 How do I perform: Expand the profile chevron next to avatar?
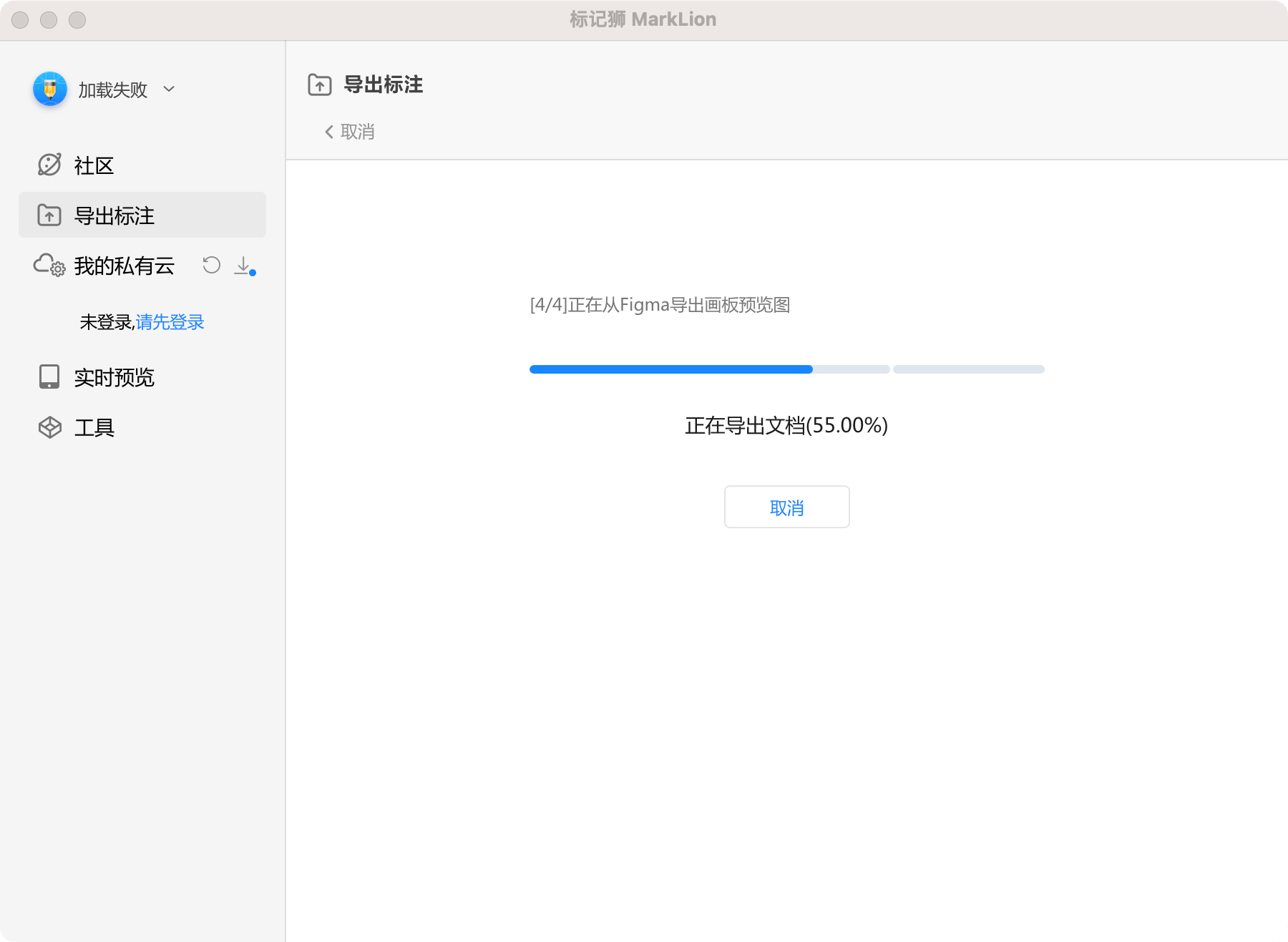click(168, 90)
